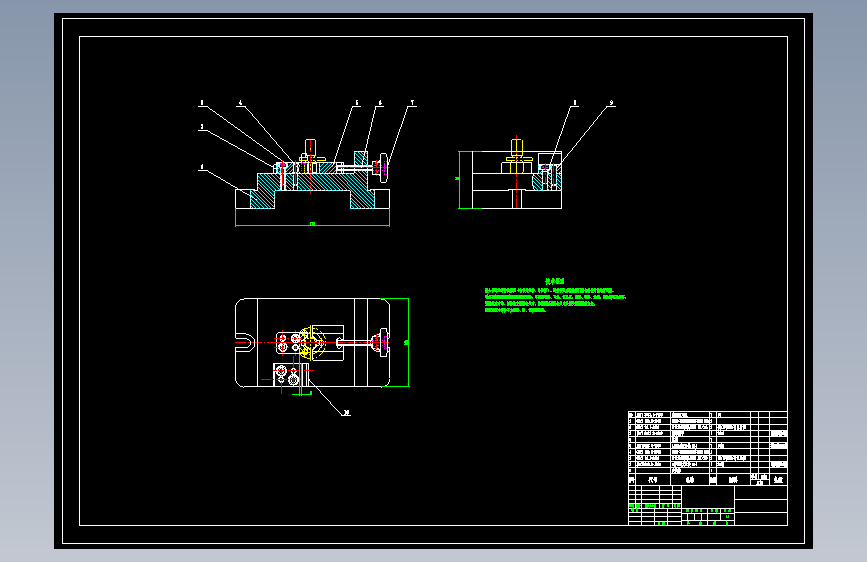
Task: Select the first line of the green technical notes
Action: (549, 290)
